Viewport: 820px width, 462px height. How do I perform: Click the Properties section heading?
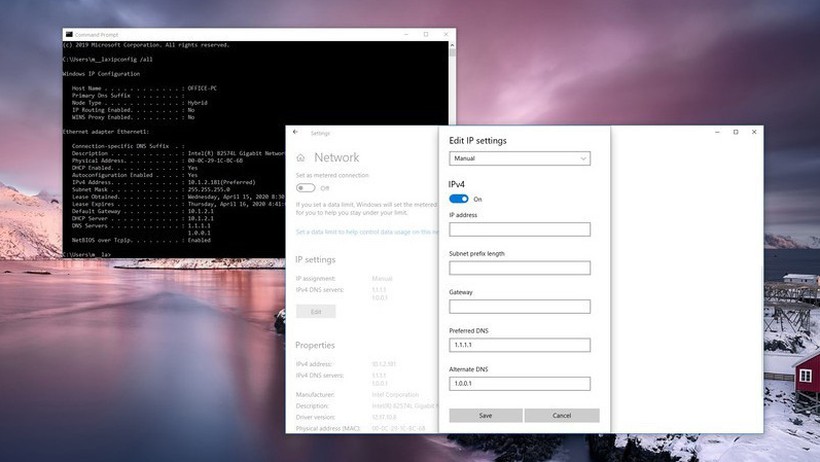[x=315, y=345]
